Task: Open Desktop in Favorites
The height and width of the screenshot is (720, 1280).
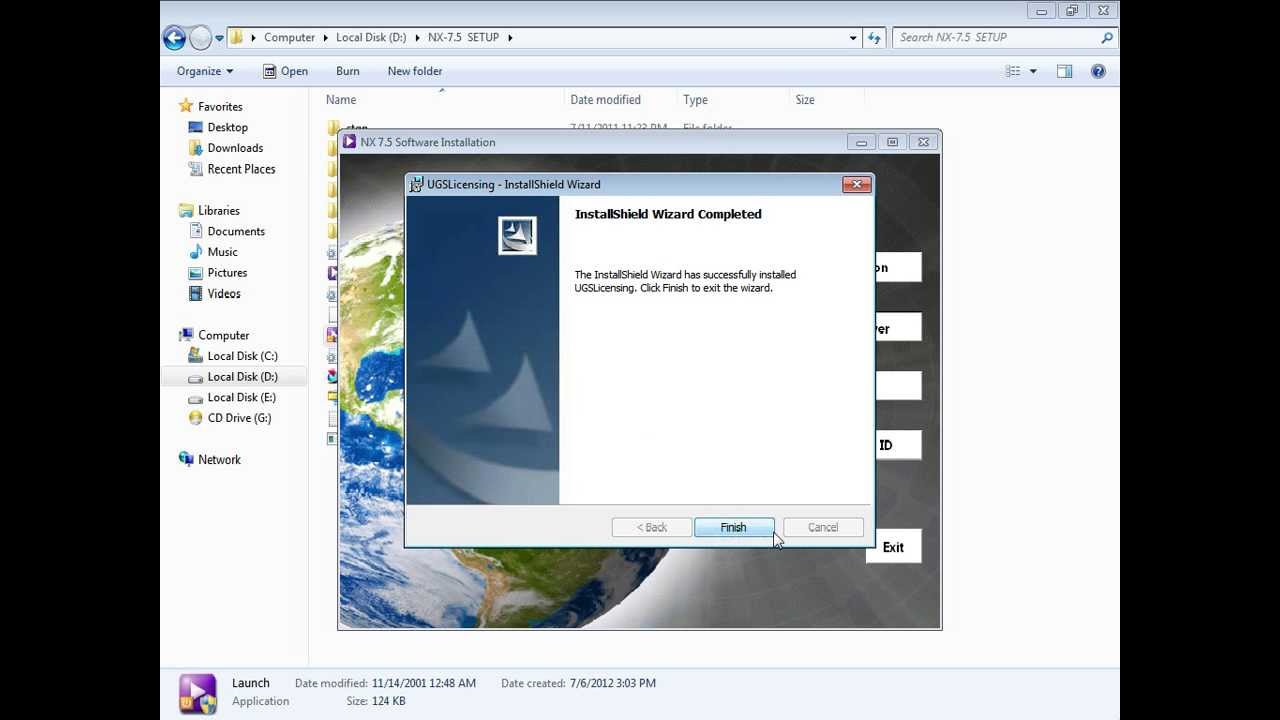Action: tap(227, 127)
